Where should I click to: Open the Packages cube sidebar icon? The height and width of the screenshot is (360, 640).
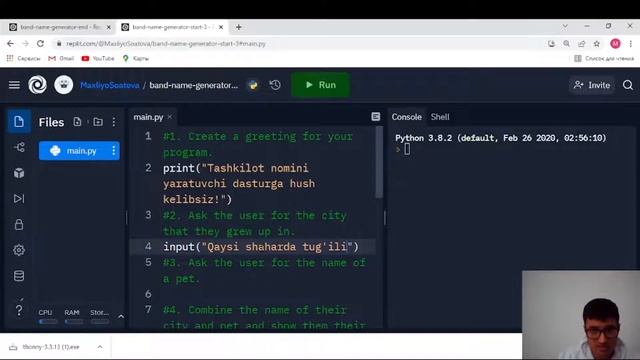[x=19, y=173]
